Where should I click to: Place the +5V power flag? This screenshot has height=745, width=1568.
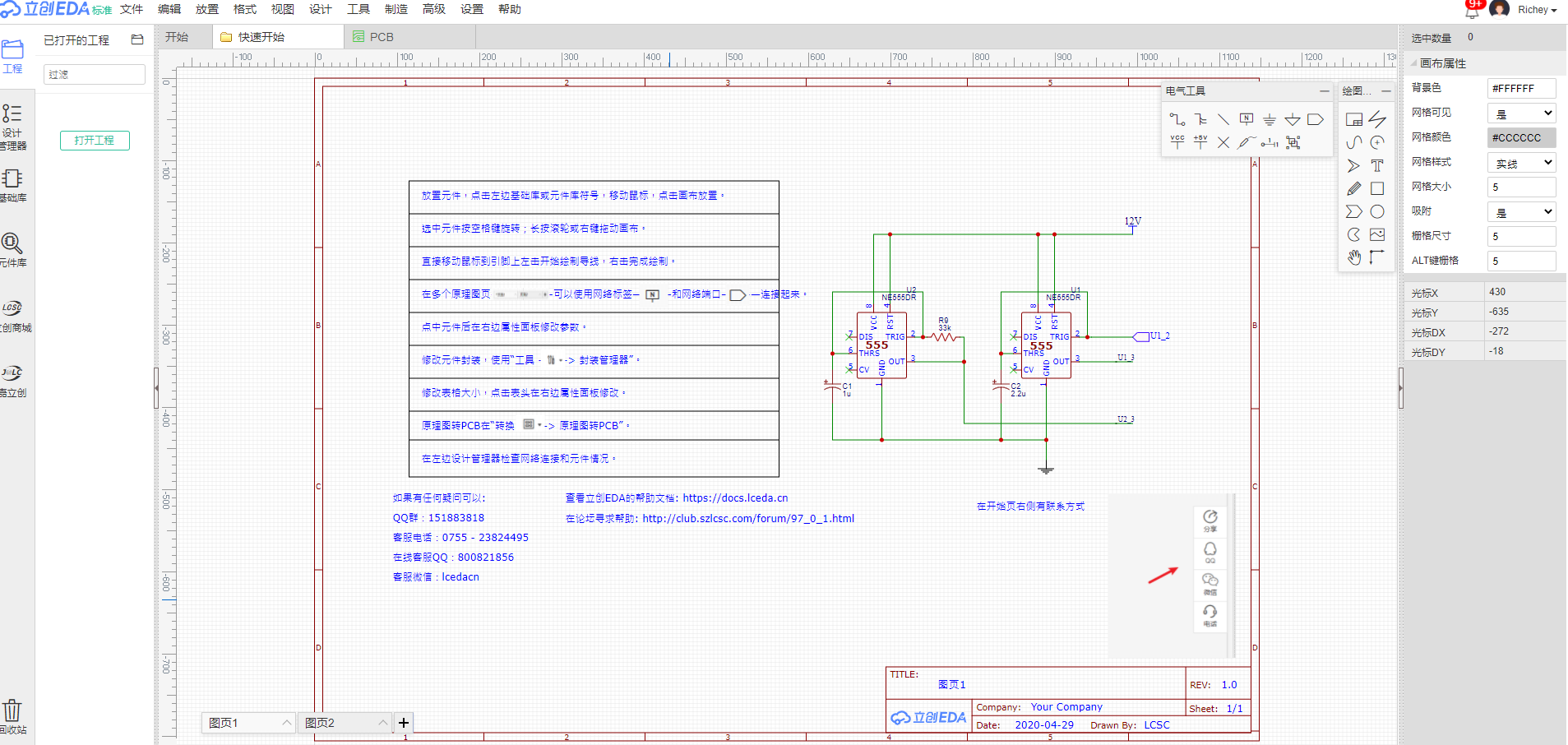[x=1200, y=142]
